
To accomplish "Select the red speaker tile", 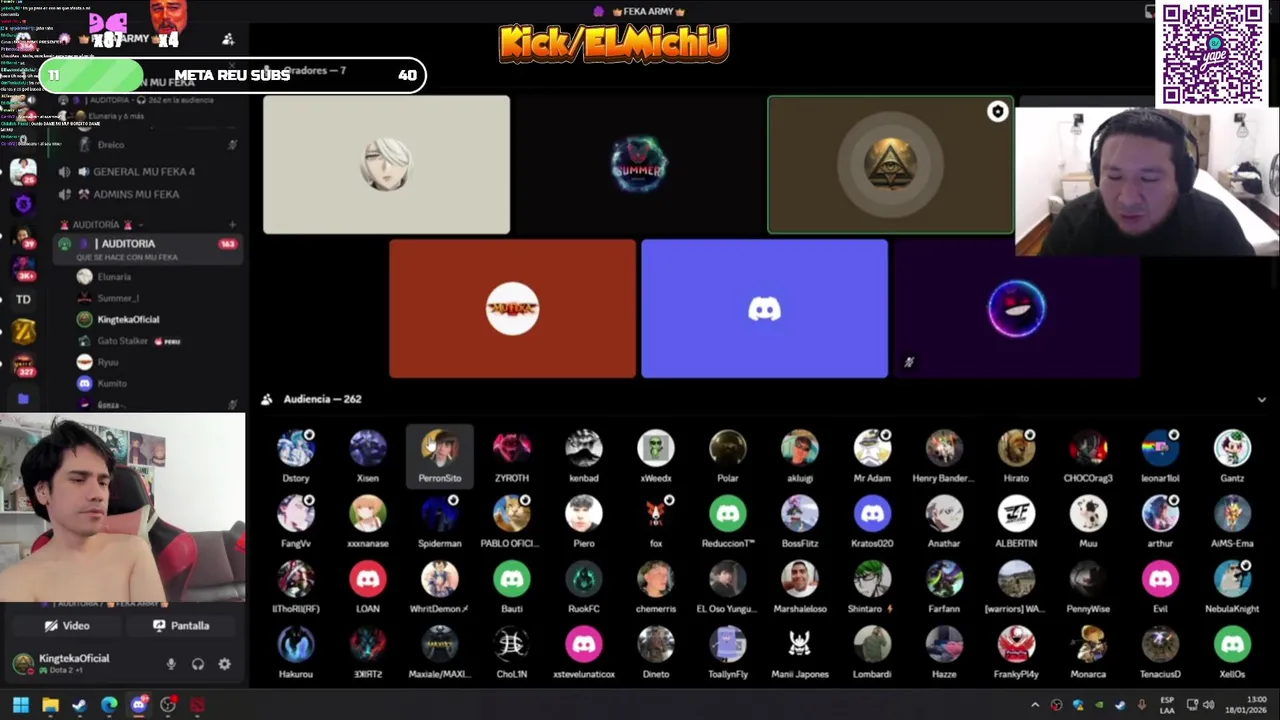I will [512, 309].
